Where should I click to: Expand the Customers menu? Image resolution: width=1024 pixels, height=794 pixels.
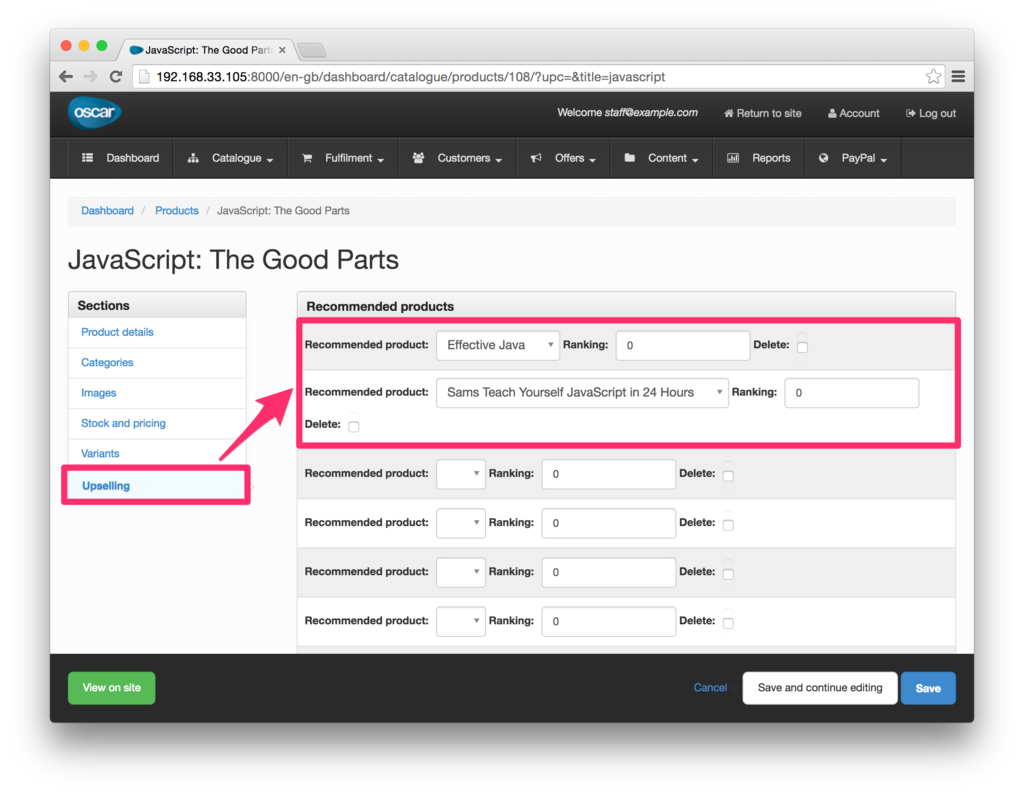coord(457,158)
